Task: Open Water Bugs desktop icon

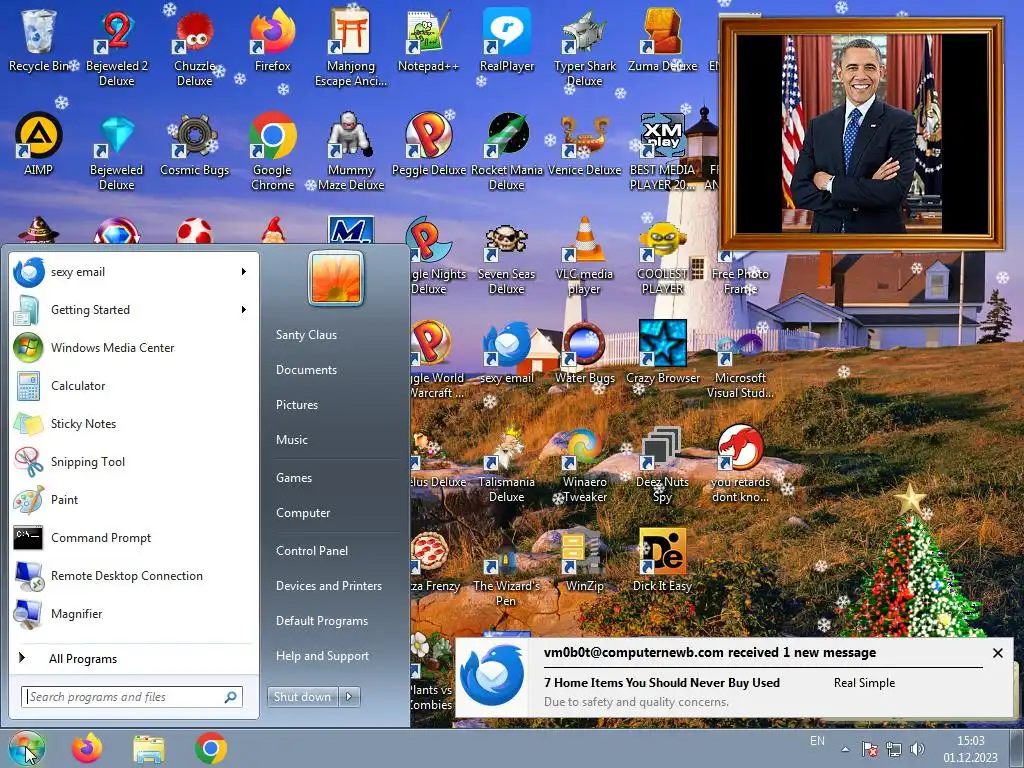Action: (584, 353)
